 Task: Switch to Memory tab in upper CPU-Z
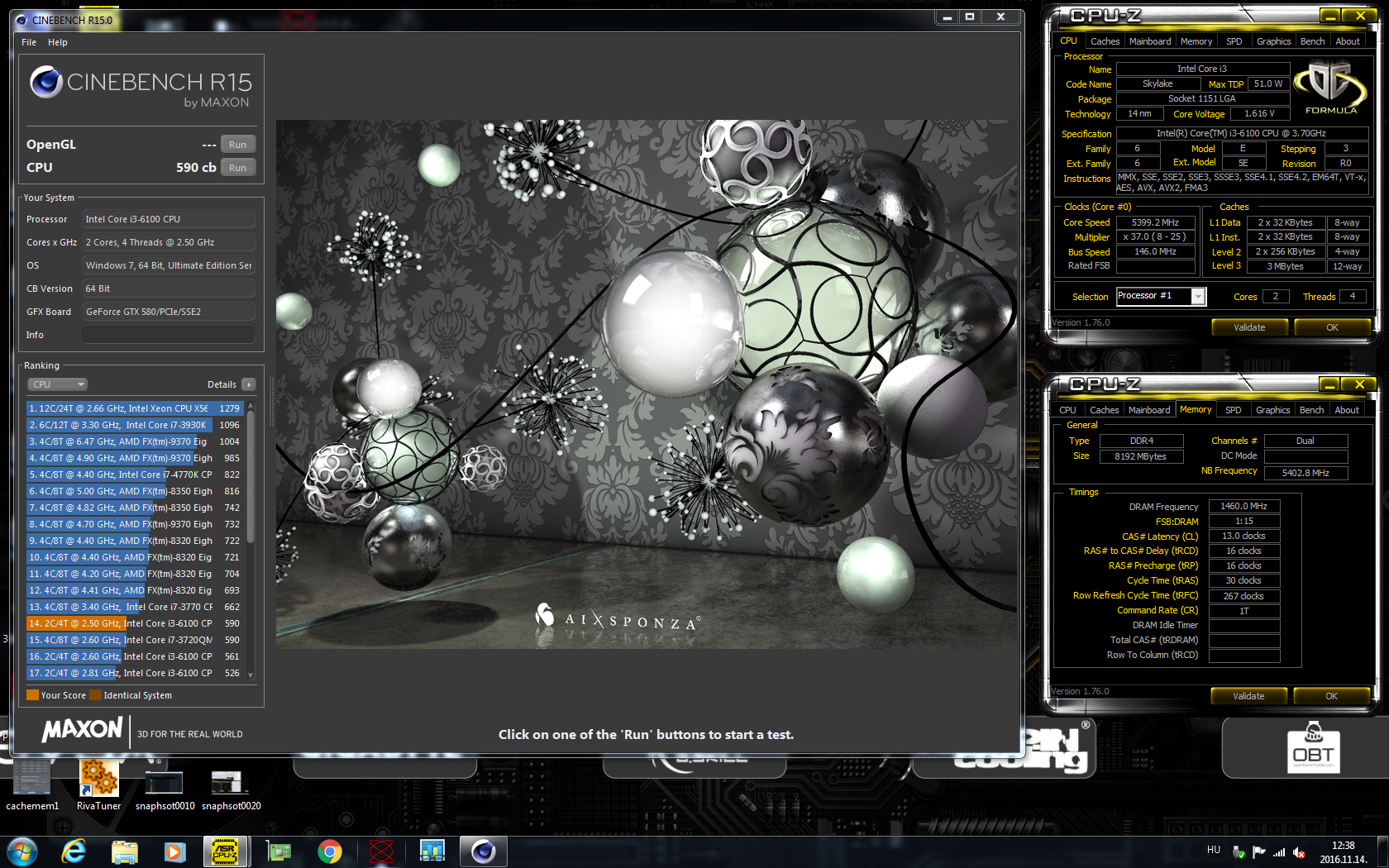(1196, 41)
